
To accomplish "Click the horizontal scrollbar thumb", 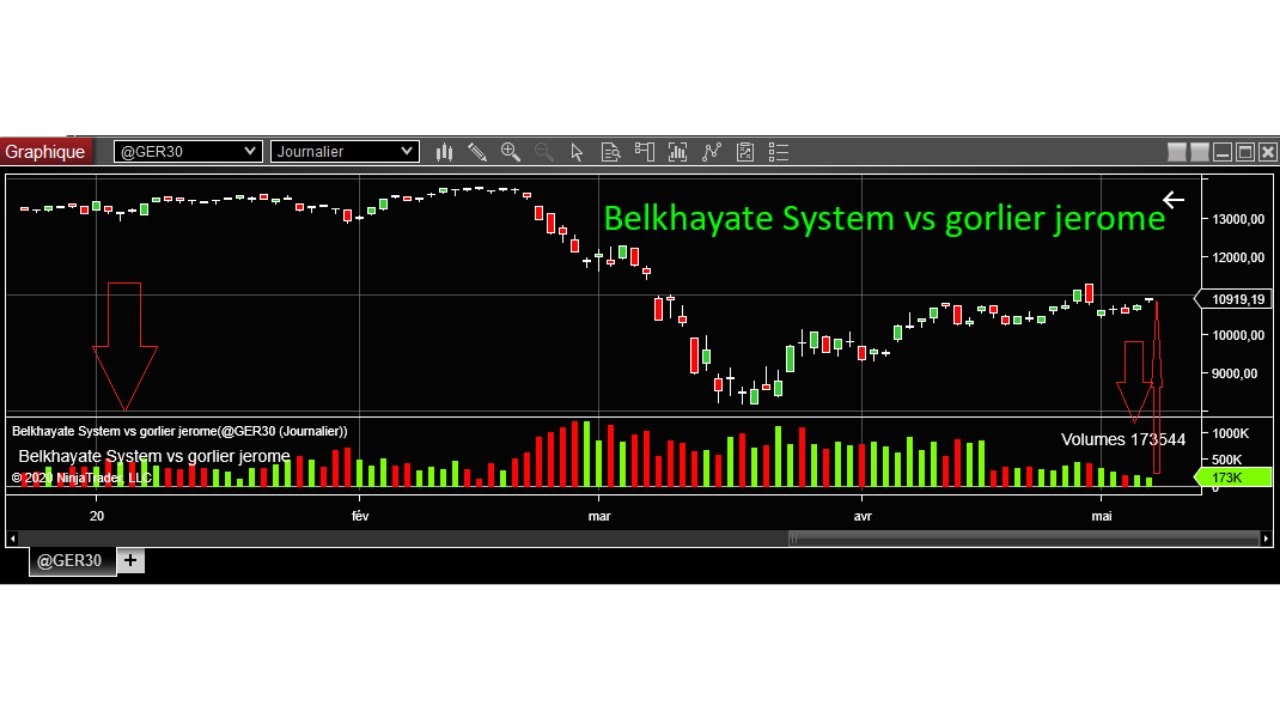I will (x=1024, y=538).
